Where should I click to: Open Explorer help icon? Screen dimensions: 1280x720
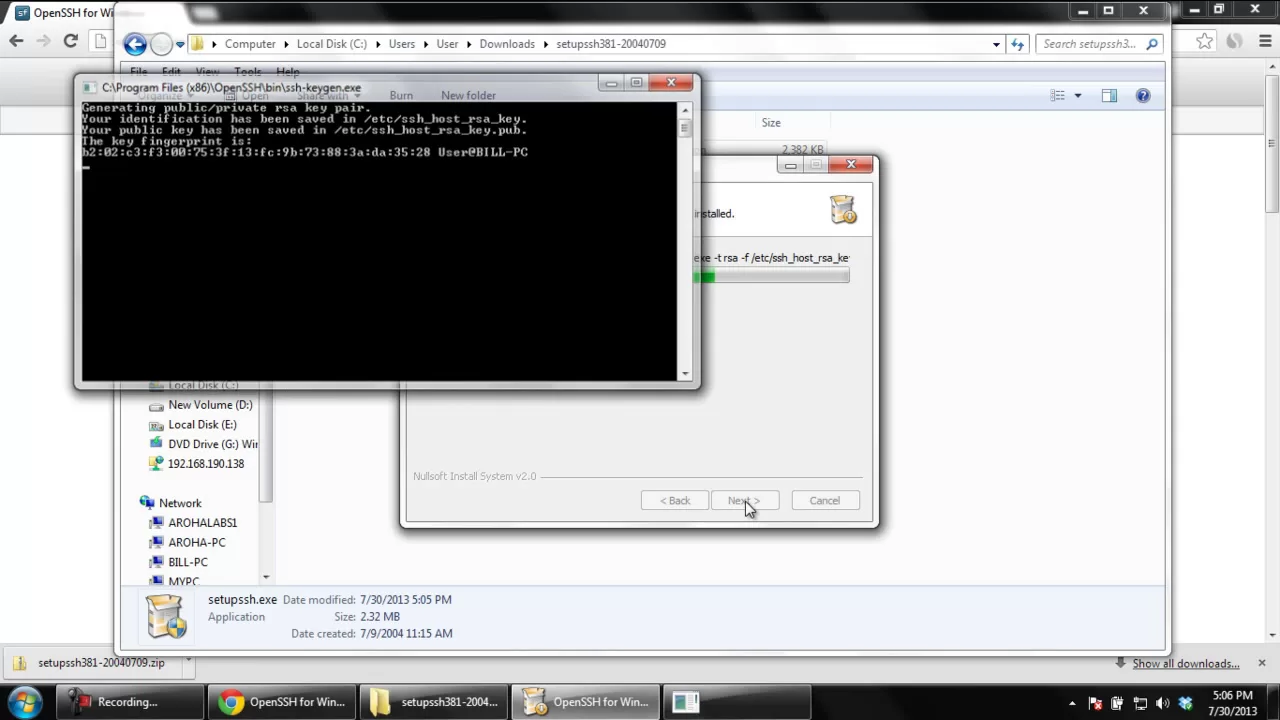(1143, 95)
